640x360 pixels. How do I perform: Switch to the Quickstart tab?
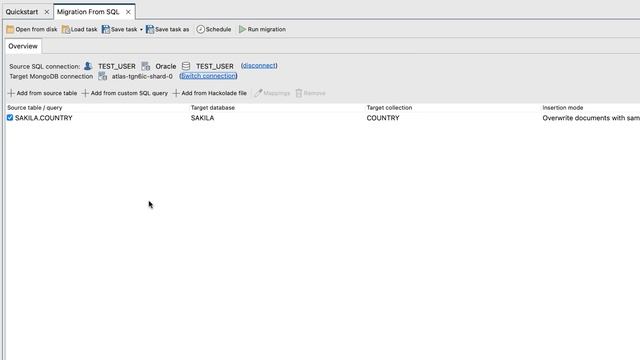tap(22, 12)
